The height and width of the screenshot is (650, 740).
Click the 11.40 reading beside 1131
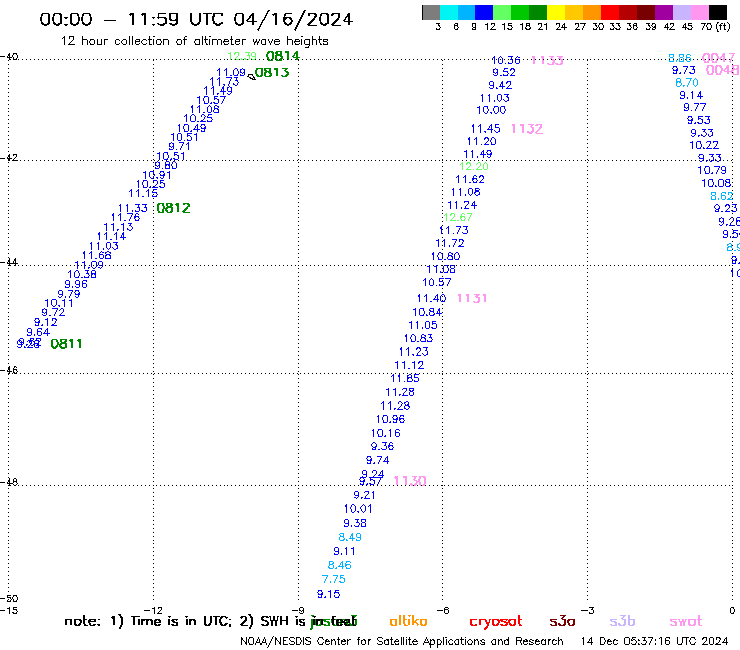(x=431, y=298)
